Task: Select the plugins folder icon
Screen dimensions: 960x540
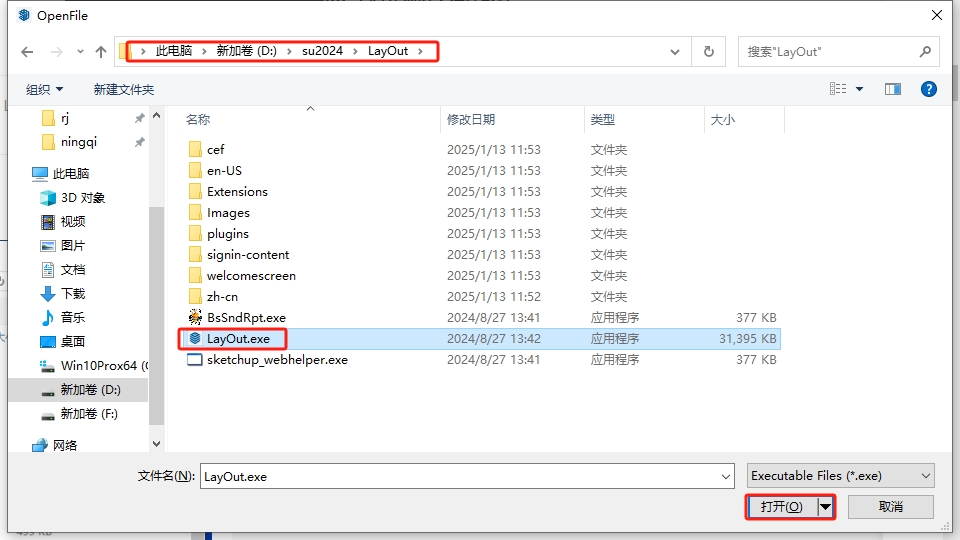Action: [195, 233]
